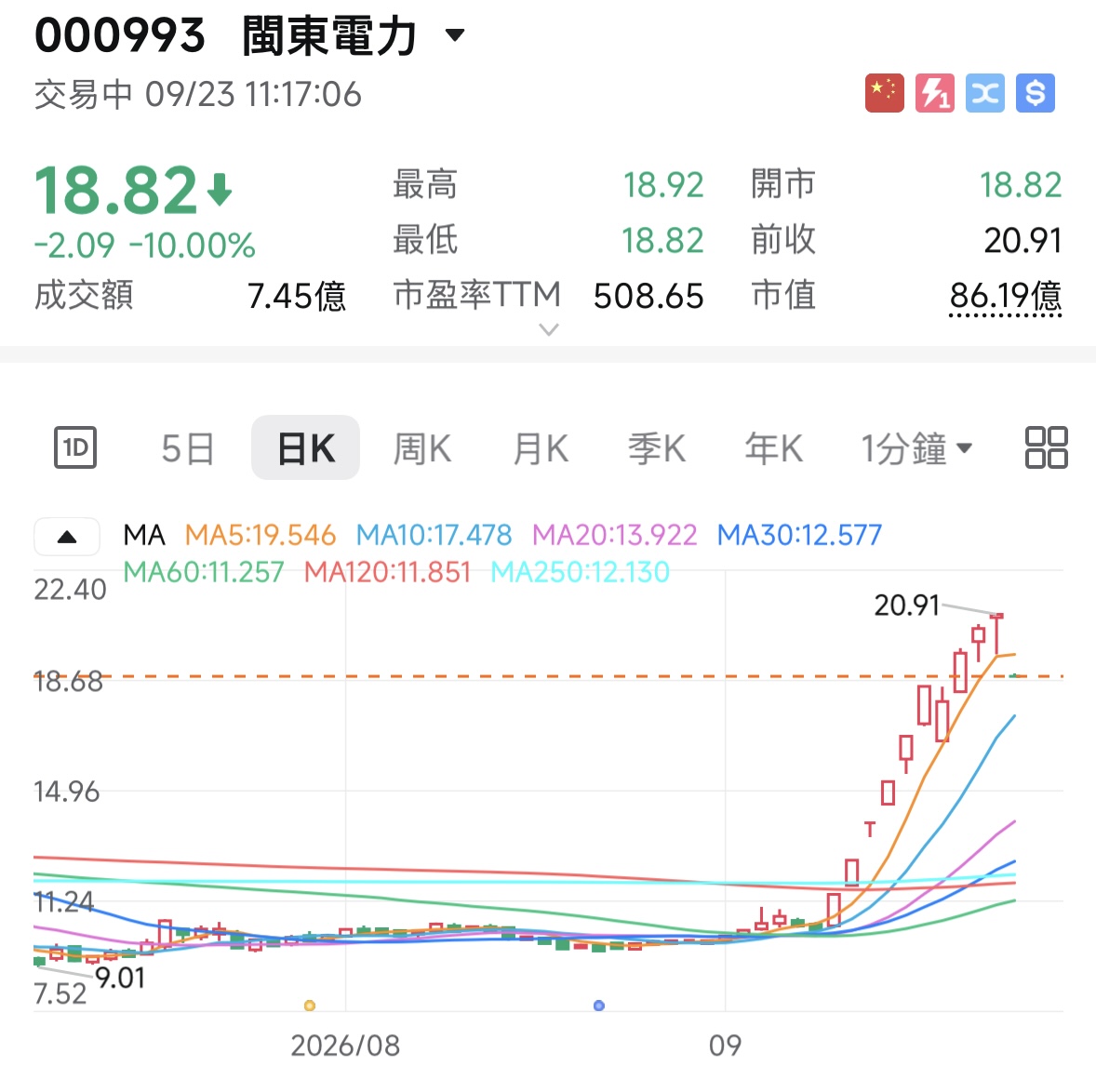Tap the 市盈率TTM value 508.65
Screen dimensions: 1096x1092
[648, 296]
